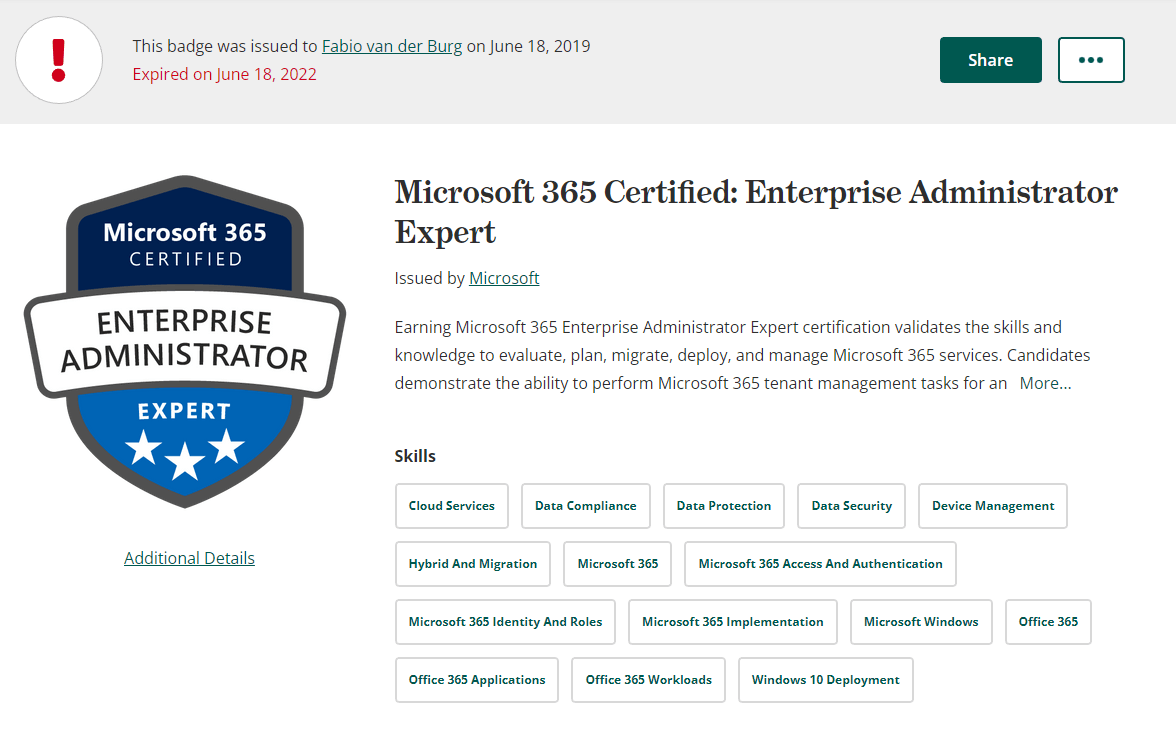Click the red exclamation expired-badge icon

(58, 60)
